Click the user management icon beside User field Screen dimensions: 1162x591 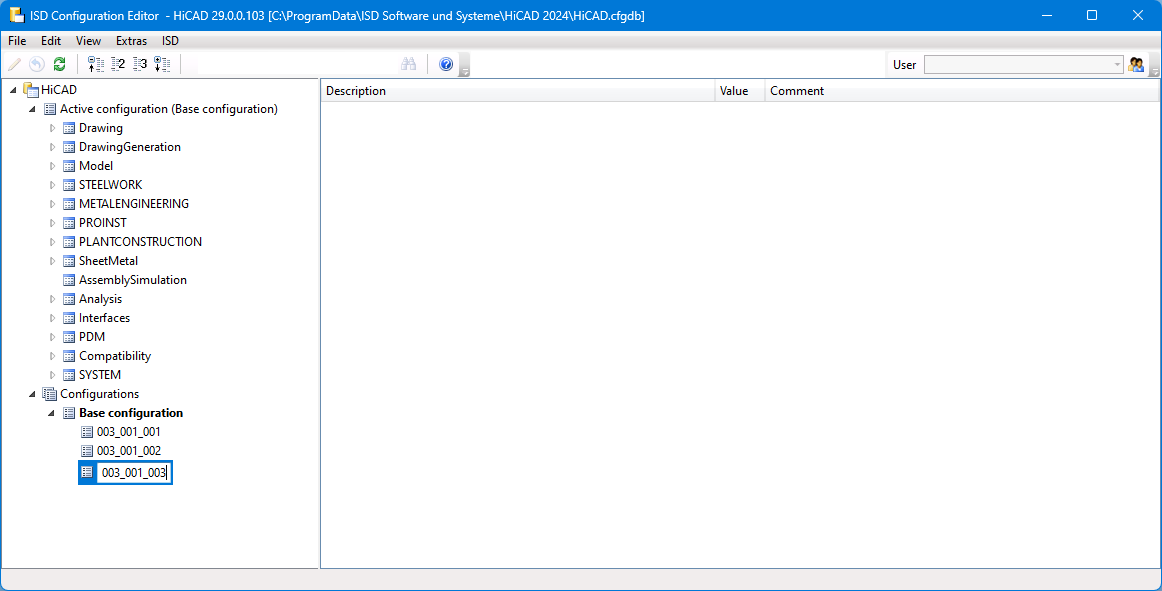point(1135,65)
